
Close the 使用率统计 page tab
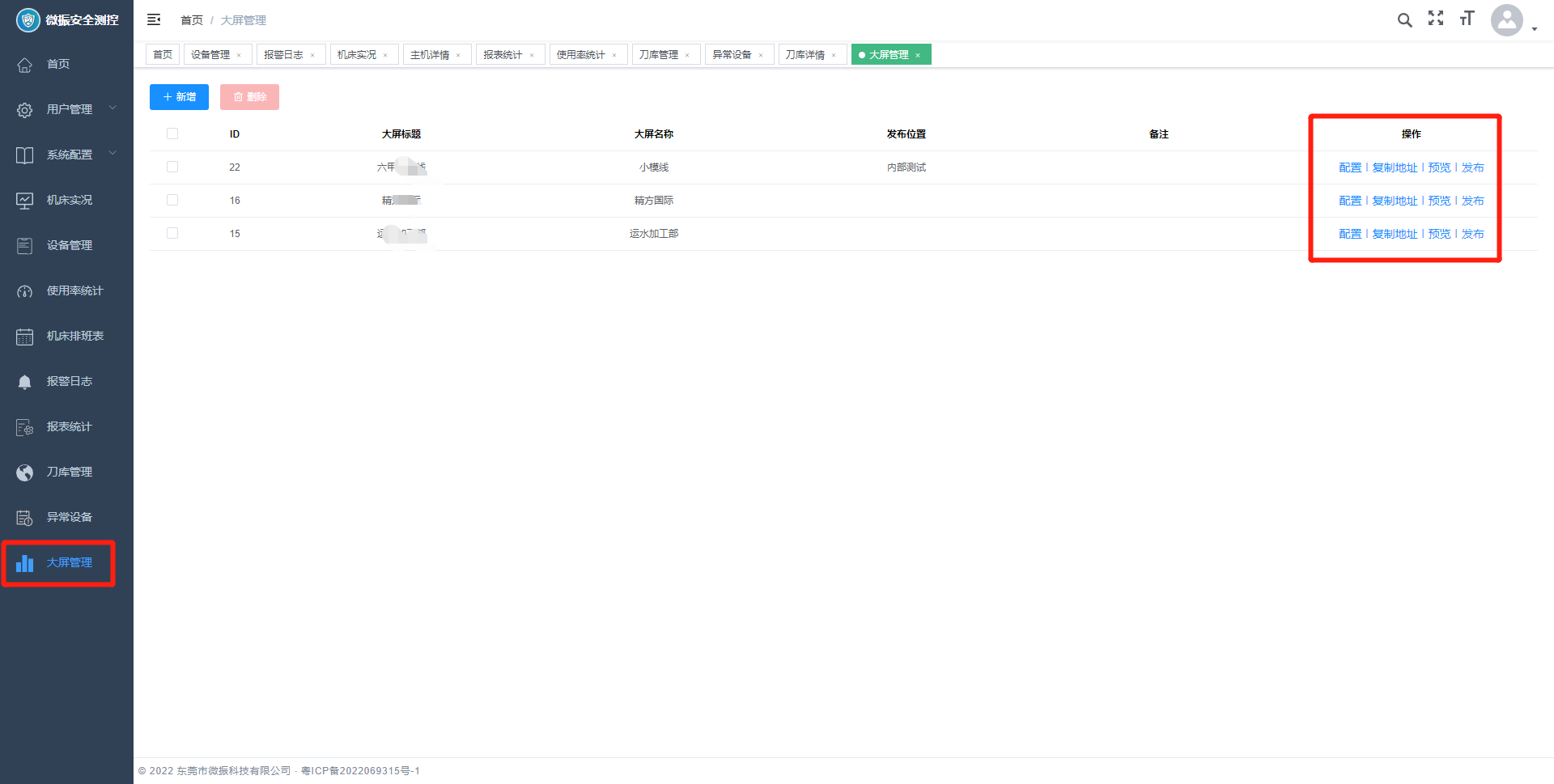(614, 55)
